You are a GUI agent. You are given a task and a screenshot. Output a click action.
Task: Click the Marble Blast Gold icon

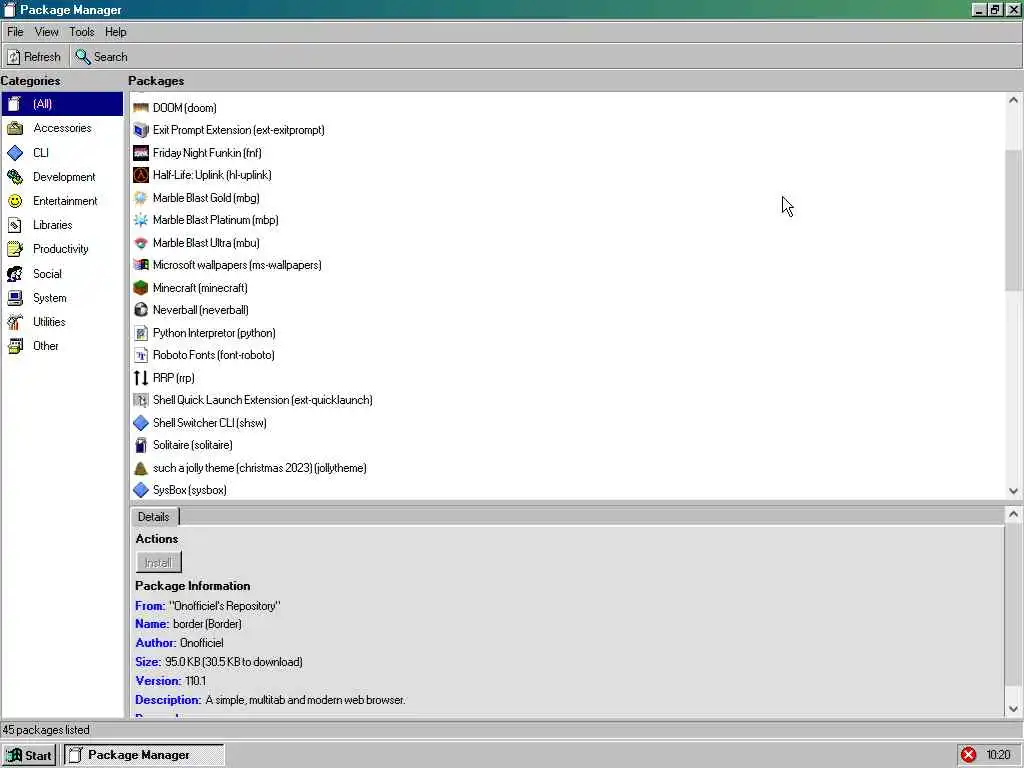pos(141,198)
